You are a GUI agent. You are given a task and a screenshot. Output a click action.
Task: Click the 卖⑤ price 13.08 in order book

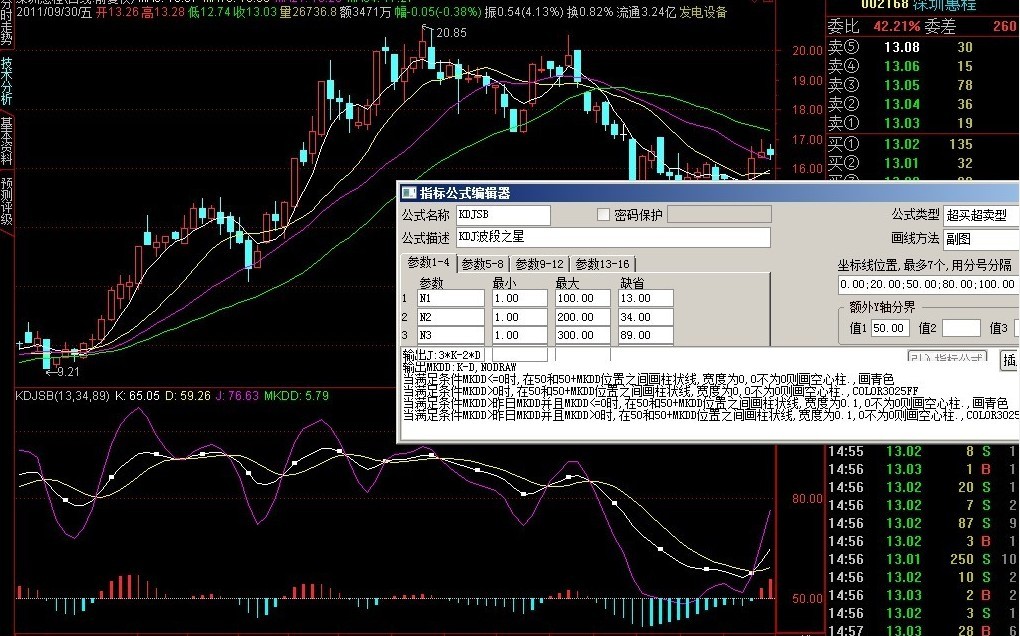(902, 47)
